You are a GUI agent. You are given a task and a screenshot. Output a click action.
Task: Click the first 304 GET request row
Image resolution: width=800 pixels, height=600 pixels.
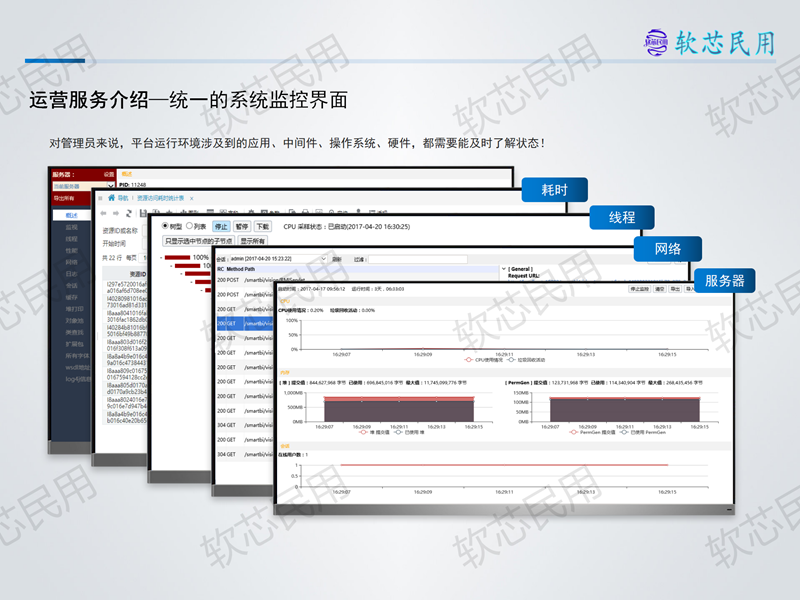(x=244, y=425)
